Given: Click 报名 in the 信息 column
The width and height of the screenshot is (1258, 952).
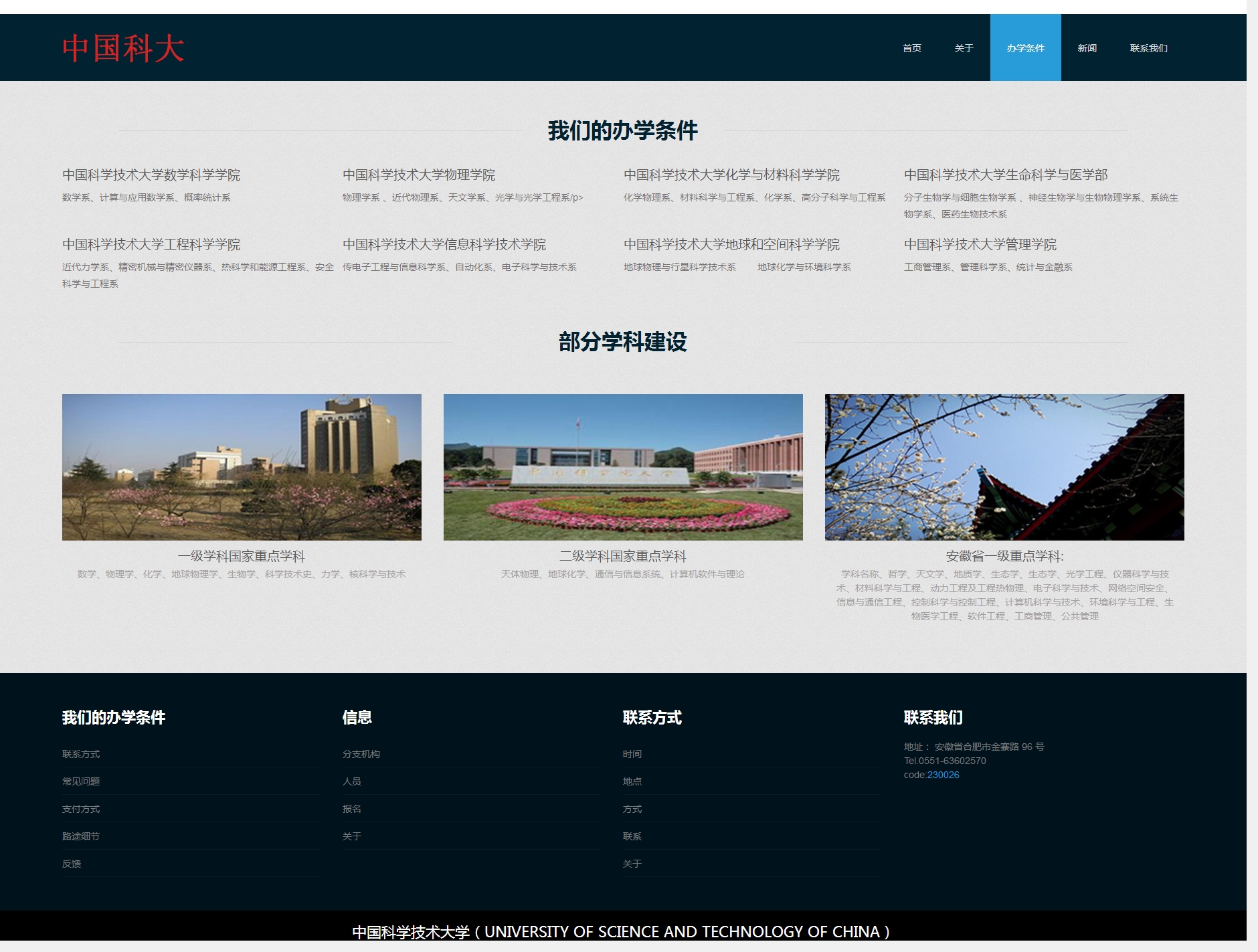Looking at the screenshot, I should (x=352, y=809).
